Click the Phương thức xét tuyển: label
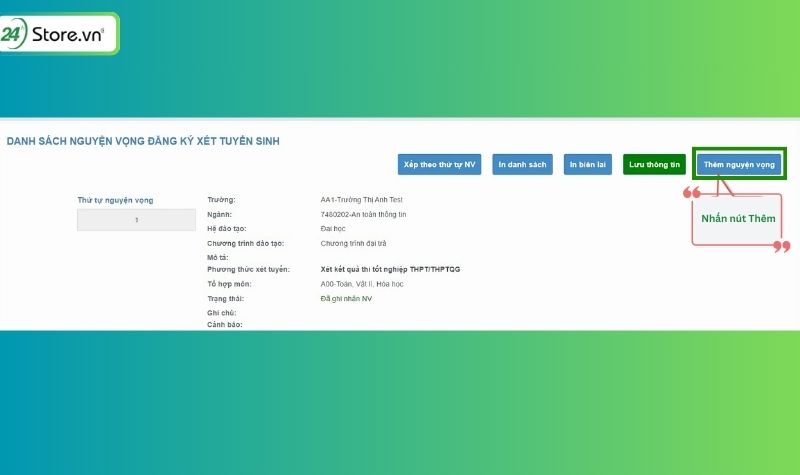Screen dimensions: 800x475 click(x=248, y=269)
